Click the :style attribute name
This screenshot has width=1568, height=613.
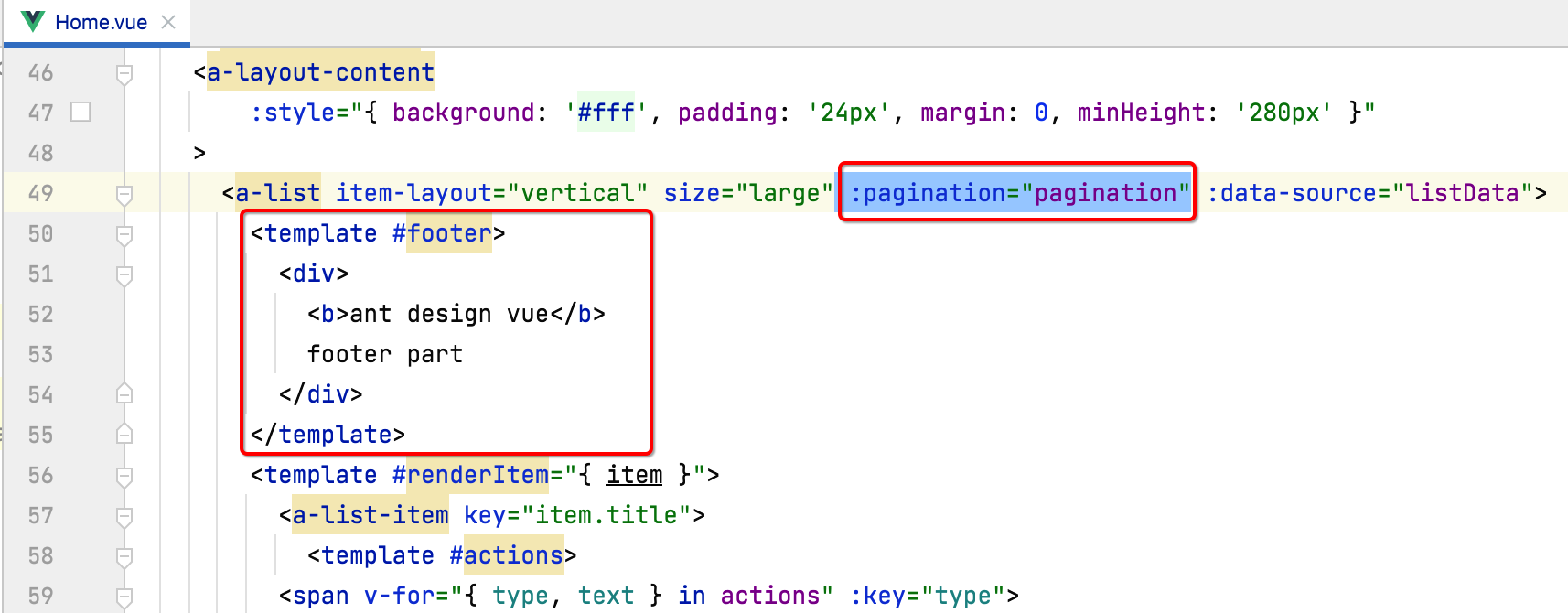tap(293, 113)
